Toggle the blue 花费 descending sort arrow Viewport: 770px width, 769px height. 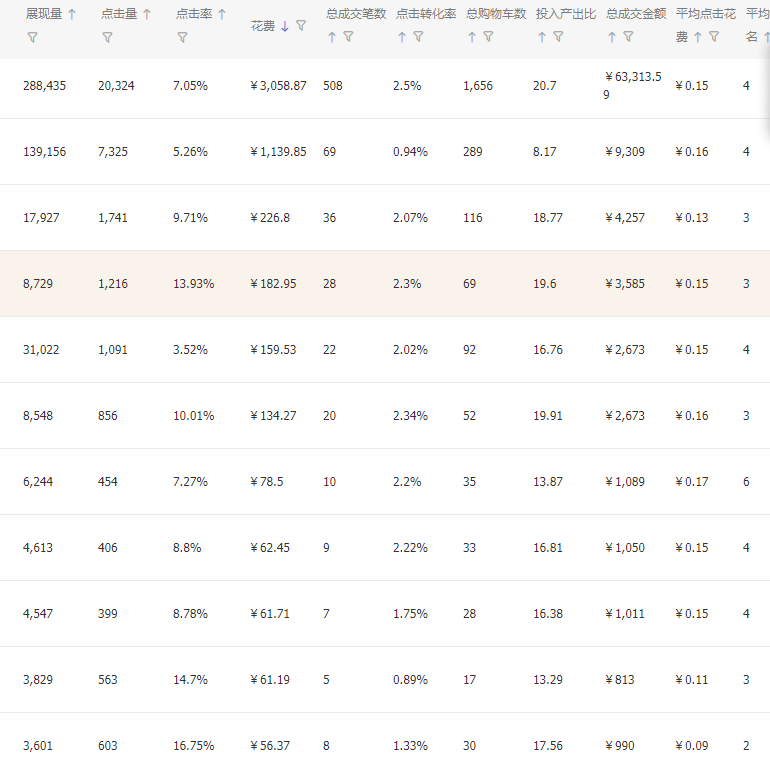tap(285, 26)
